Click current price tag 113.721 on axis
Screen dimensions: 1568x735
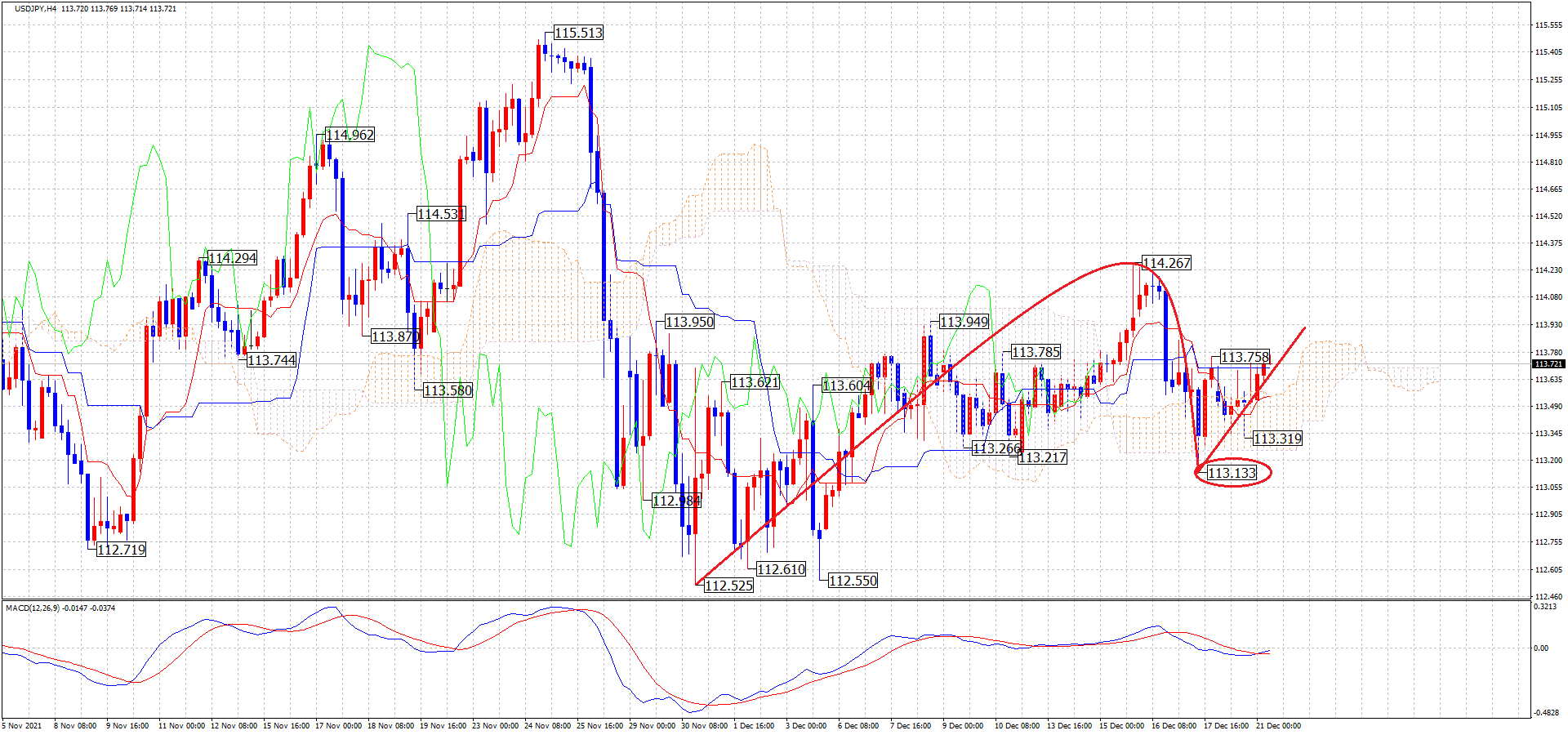(x=1548, y=364)
